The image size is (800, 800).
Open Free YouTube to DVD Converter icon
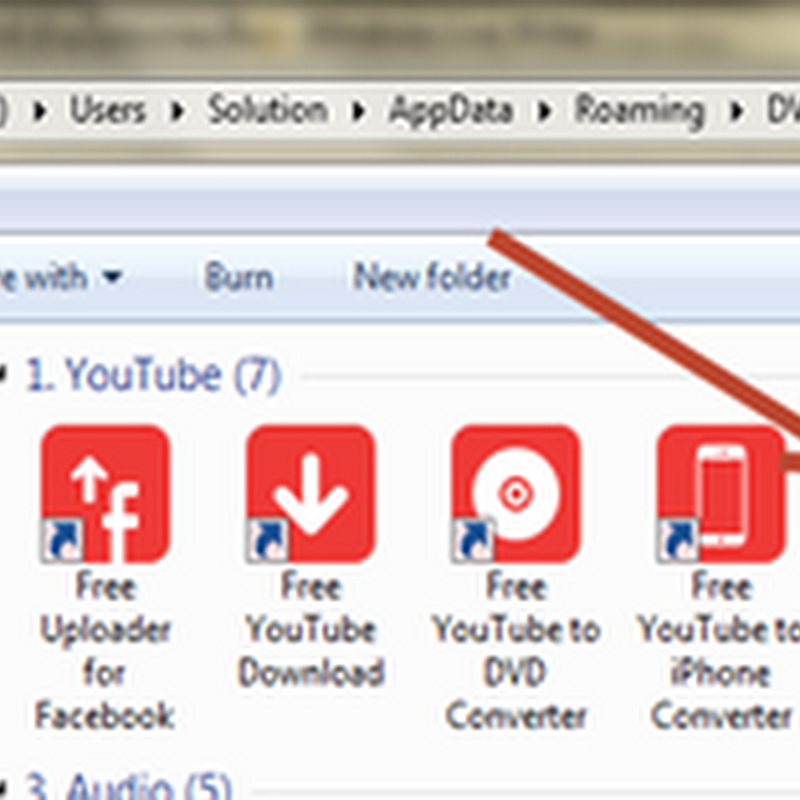pyautogui.click(x=516, y=494)
